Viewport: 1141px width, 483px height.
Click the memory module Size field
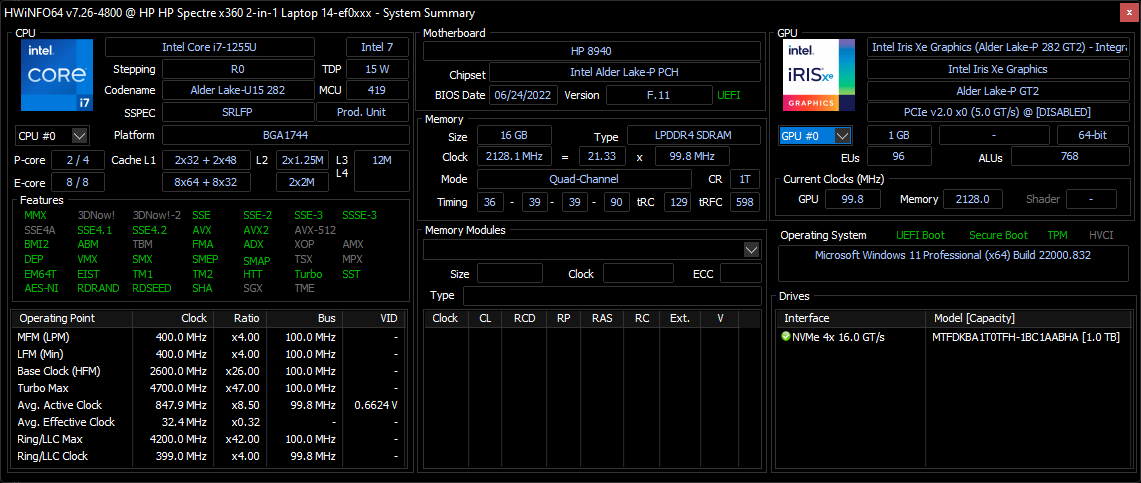coord(509,274)
